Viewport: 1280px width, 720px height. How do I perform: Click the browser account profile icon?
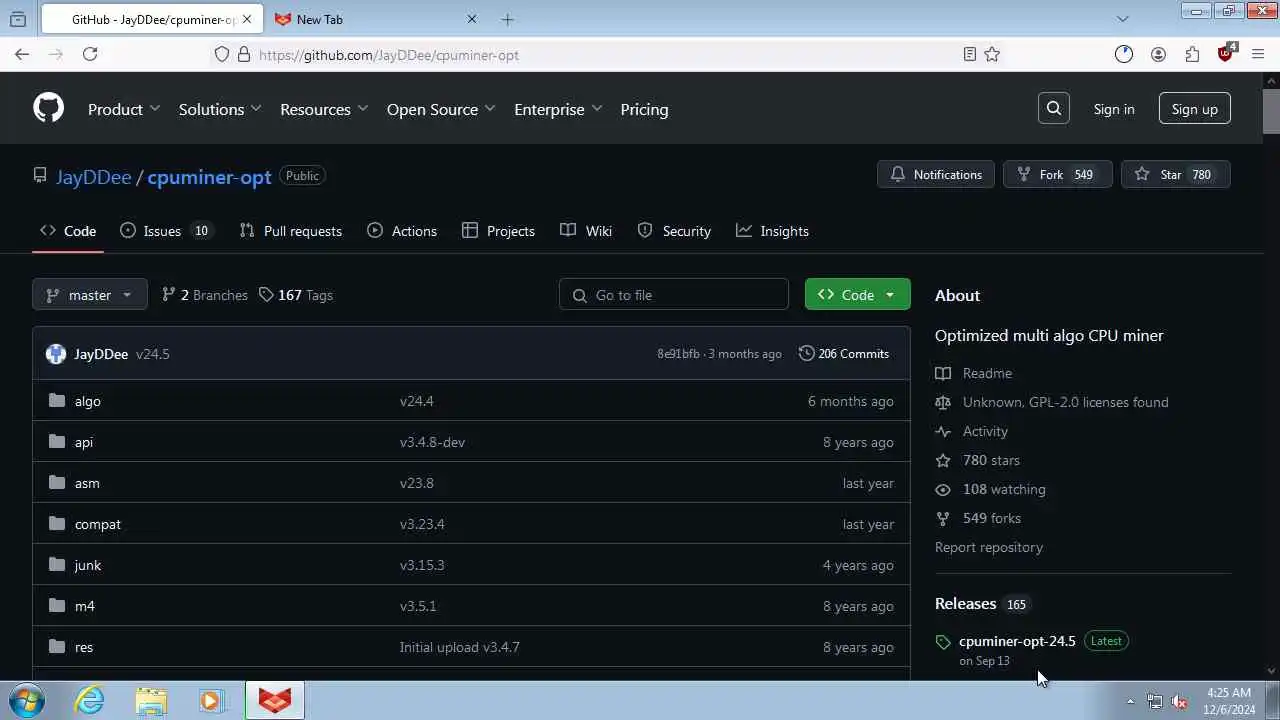[1158, 54]
